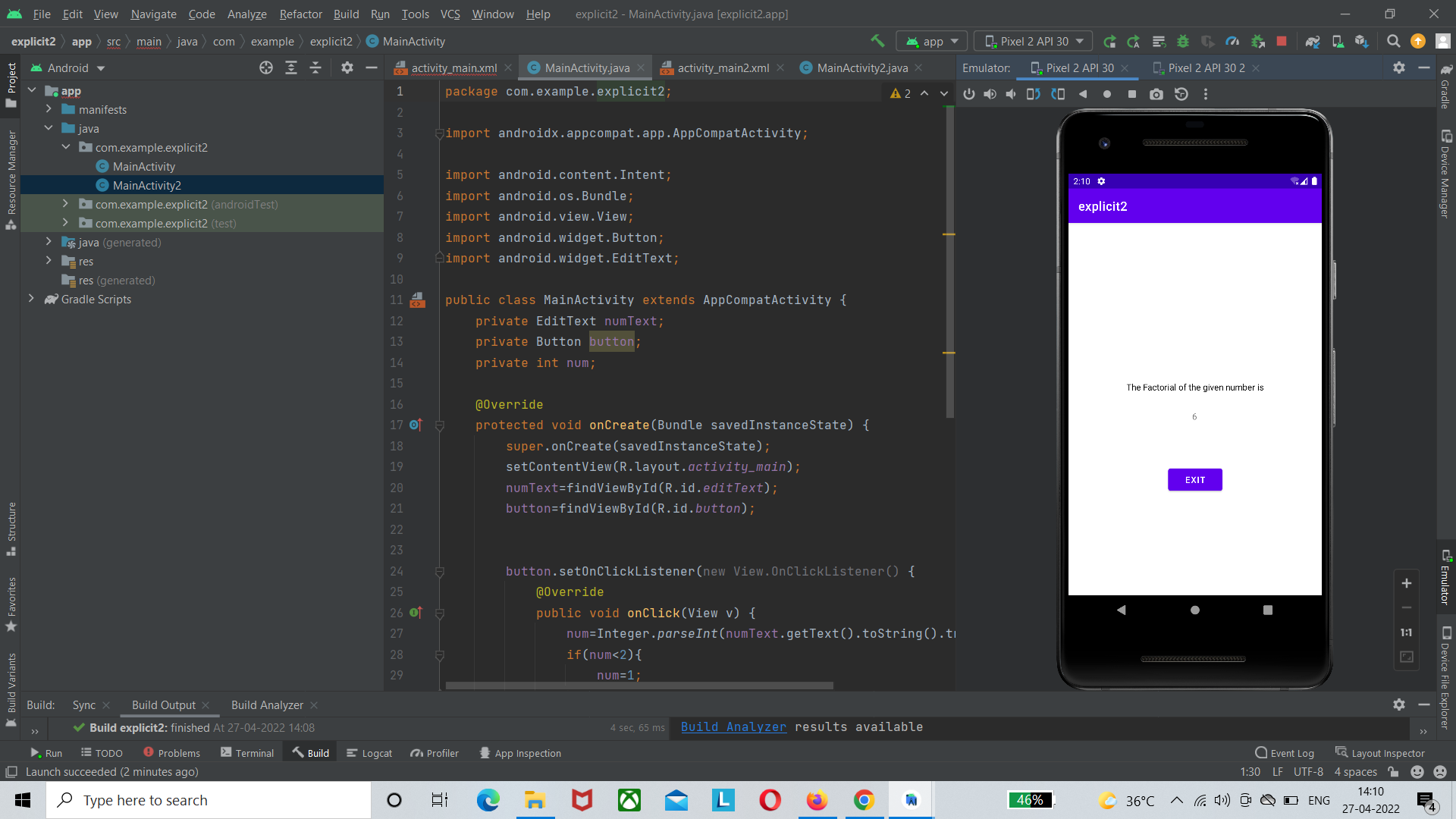1456x819 pixels.
Task: Open Chrome from the Windows taskbar
Action: [x=864, y=800]
